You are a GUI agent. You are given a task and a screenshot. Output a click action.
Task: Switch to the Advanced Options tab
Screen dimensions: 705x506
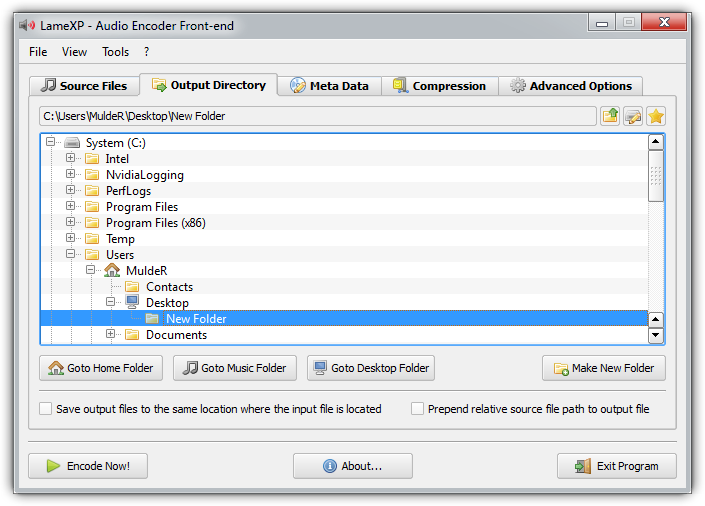coord(571,85)
